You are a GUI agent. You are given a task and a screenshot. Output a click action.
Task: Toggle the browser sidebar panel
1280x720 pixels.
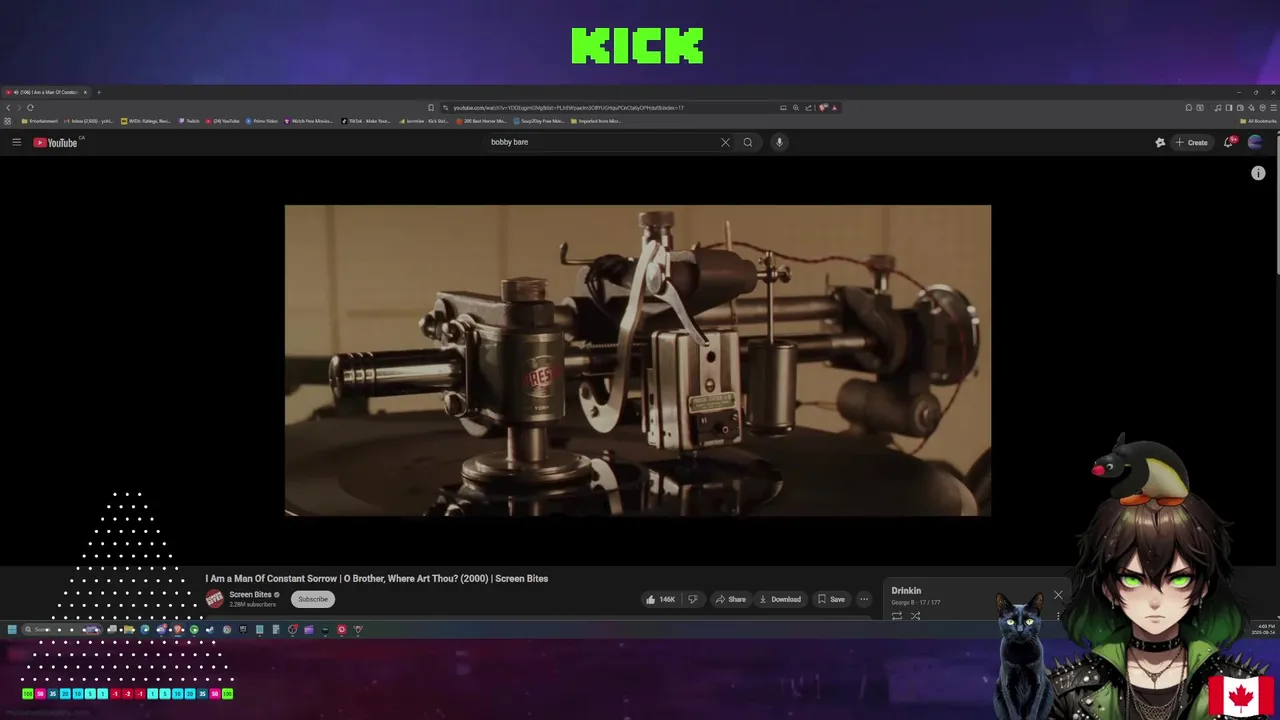coord(1229,107)
